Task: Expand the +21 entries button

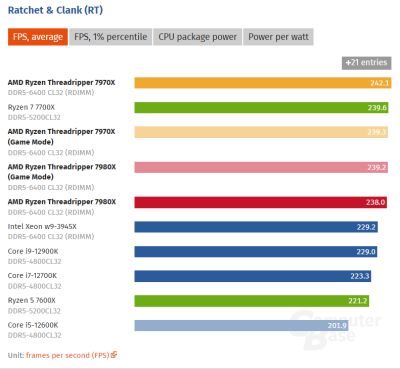Action: pos(366,63)
